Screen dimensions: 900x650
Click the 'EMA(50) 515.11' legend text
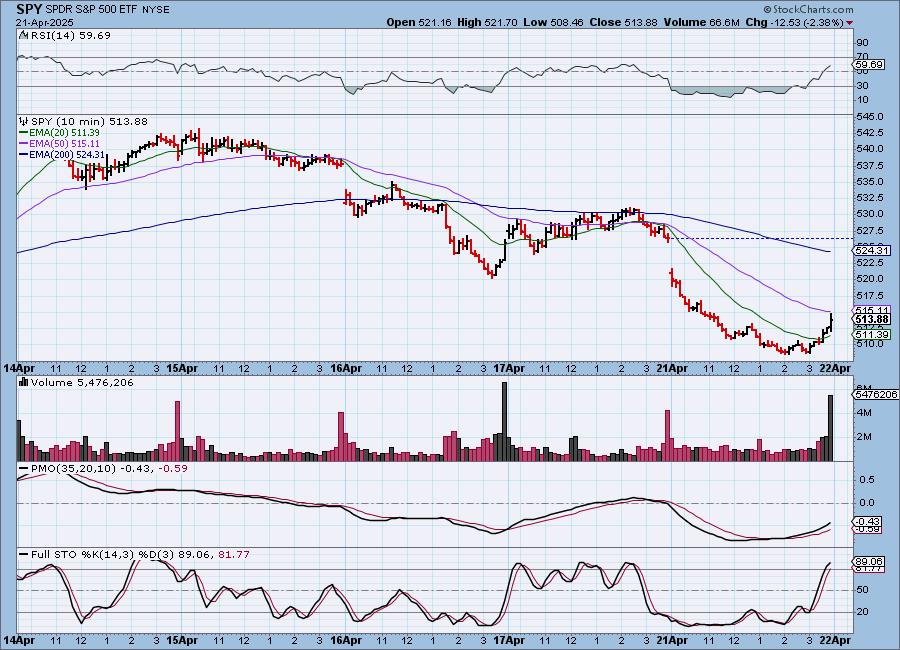pos(64,144)
